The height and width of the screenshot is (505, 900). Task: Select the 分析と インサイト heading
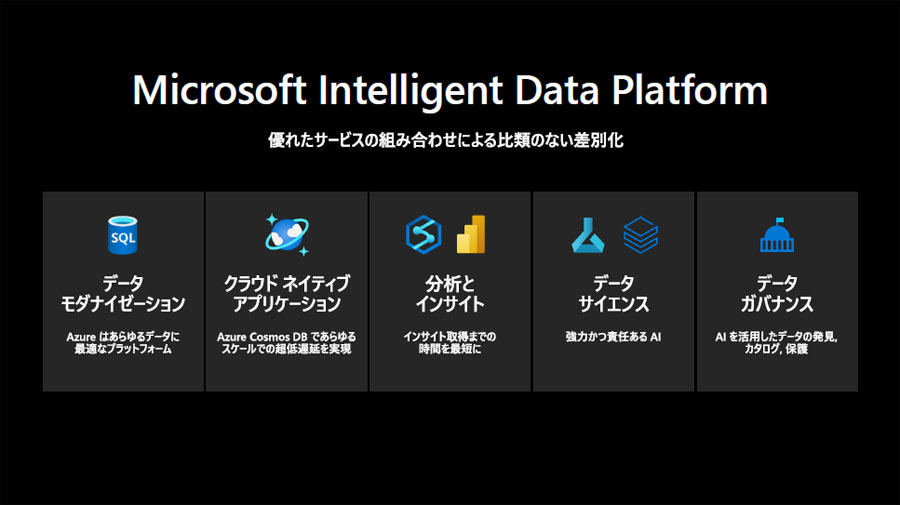point(450,293)
